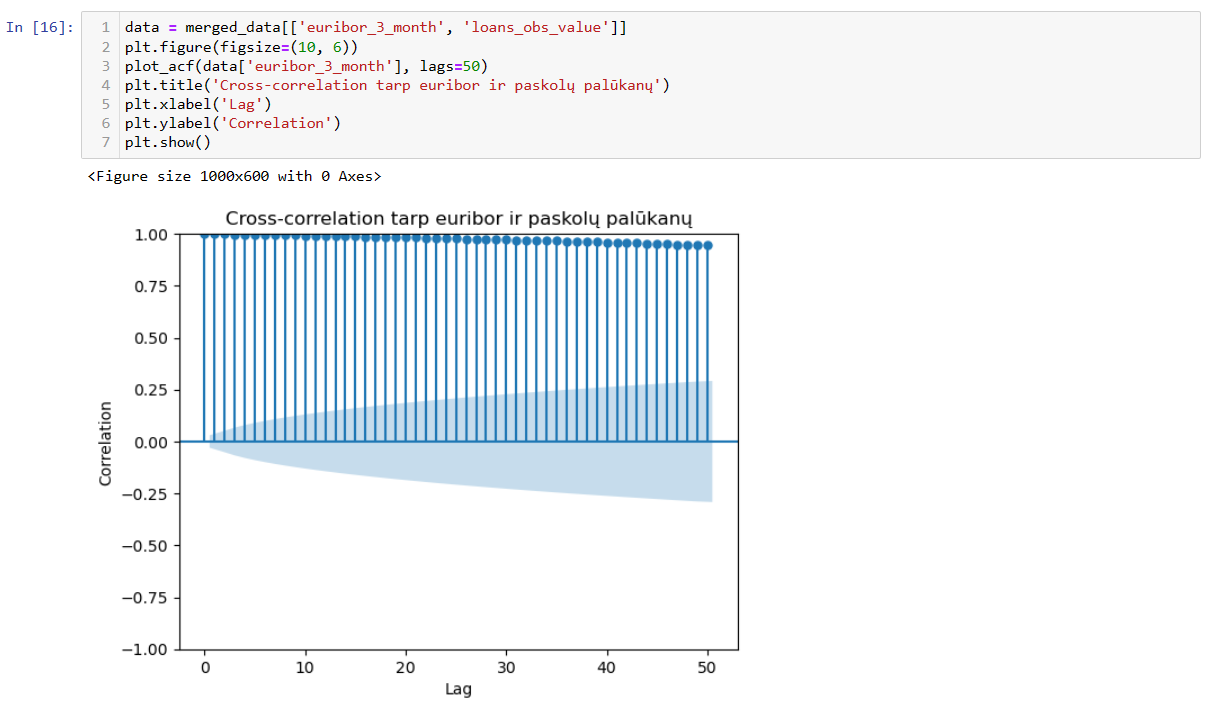Click the "1.00" y-axis tick label
Viewport: 1207px width, 727px height.
click(153, 235)
